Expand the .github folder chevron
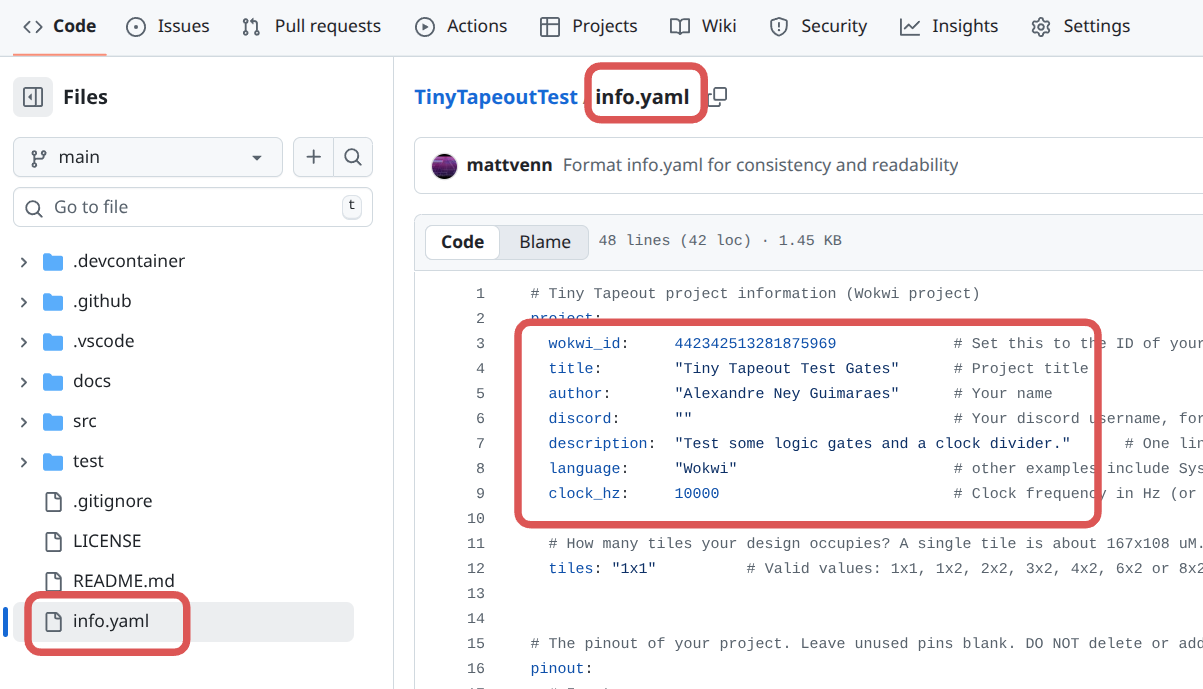 click(x=24, y=301)
